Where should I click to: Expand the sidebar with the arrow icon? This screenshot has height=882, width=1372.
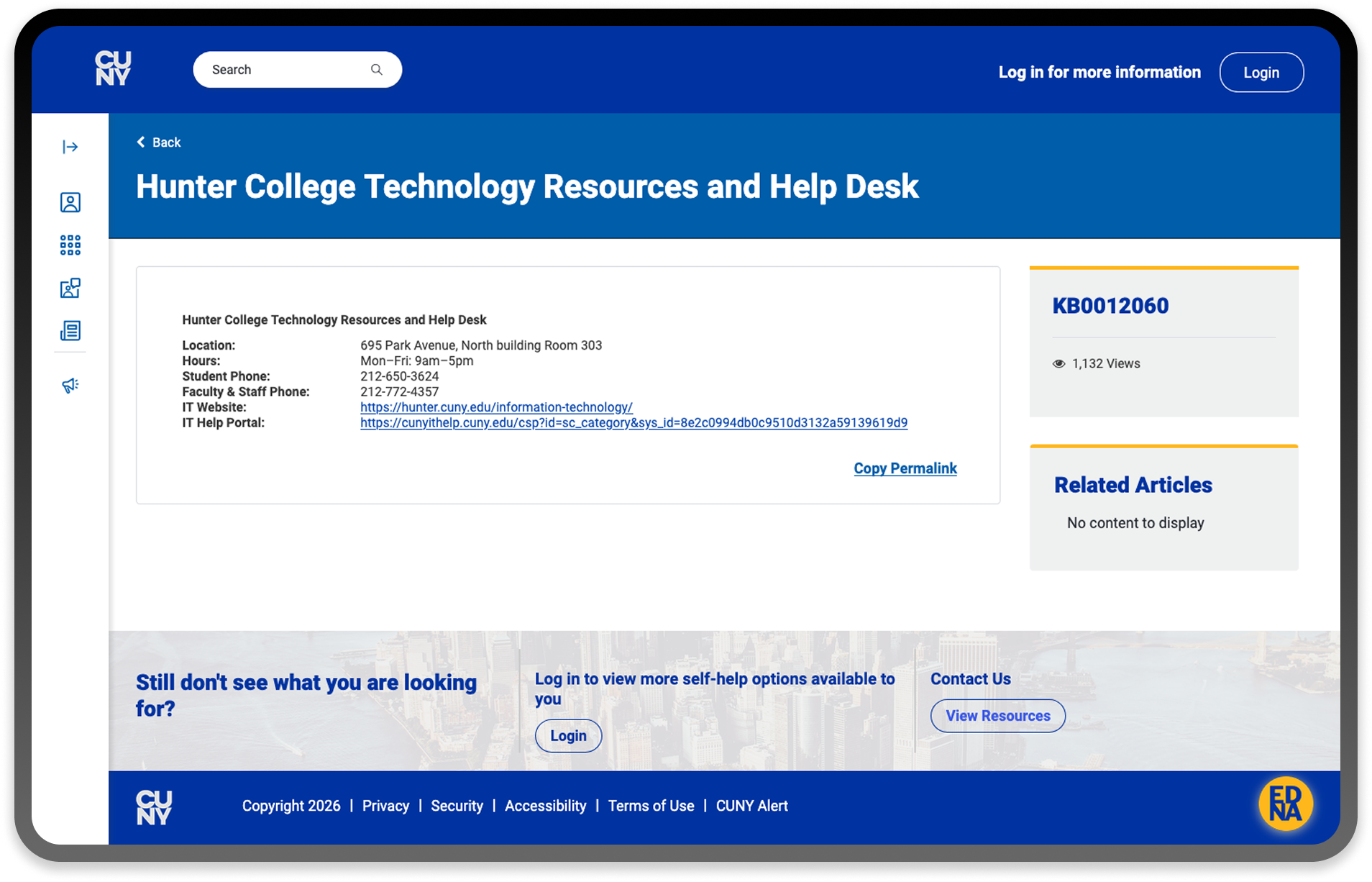[70, 147]
